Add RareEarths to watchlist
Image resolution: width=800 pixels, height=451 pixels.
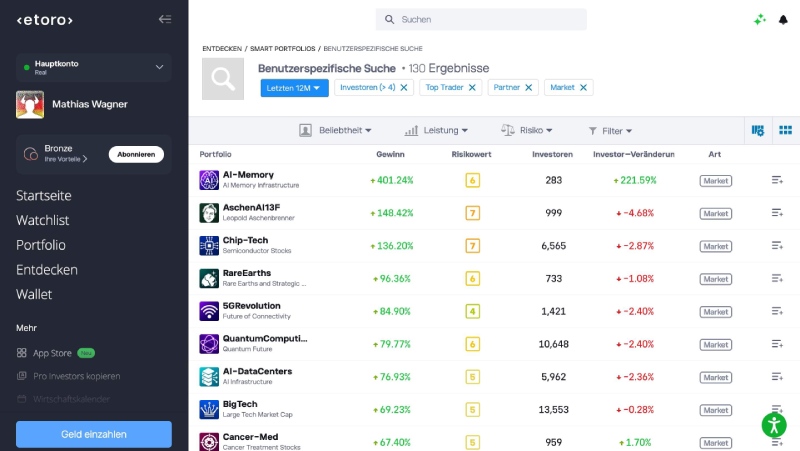pos(777,279)
